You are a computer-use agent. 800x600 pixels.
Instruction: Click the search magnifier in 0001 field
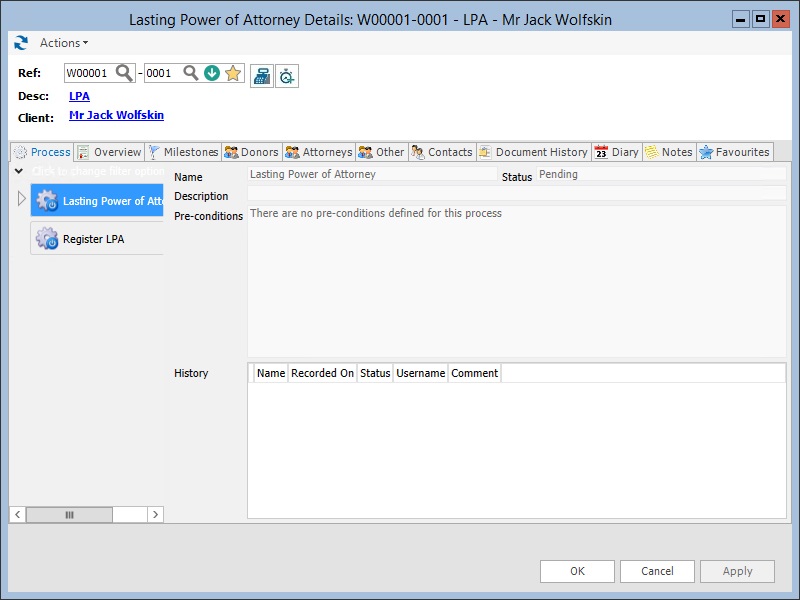(190, 73)
